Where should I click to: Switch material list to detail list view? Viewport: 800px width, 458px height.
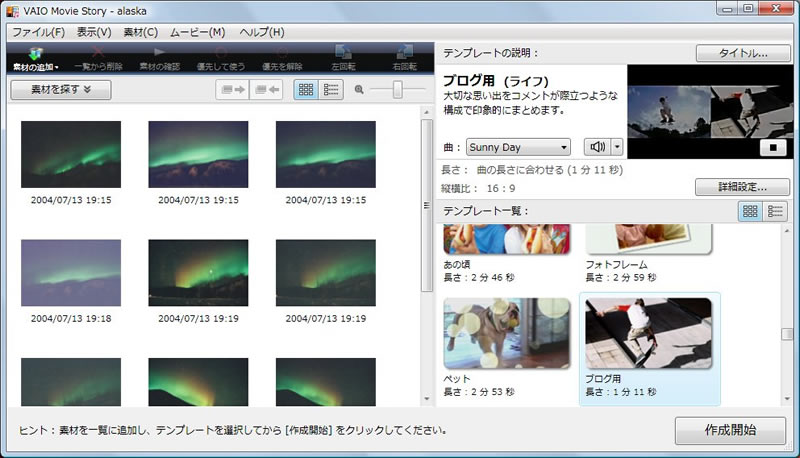(x=330, y=90)
